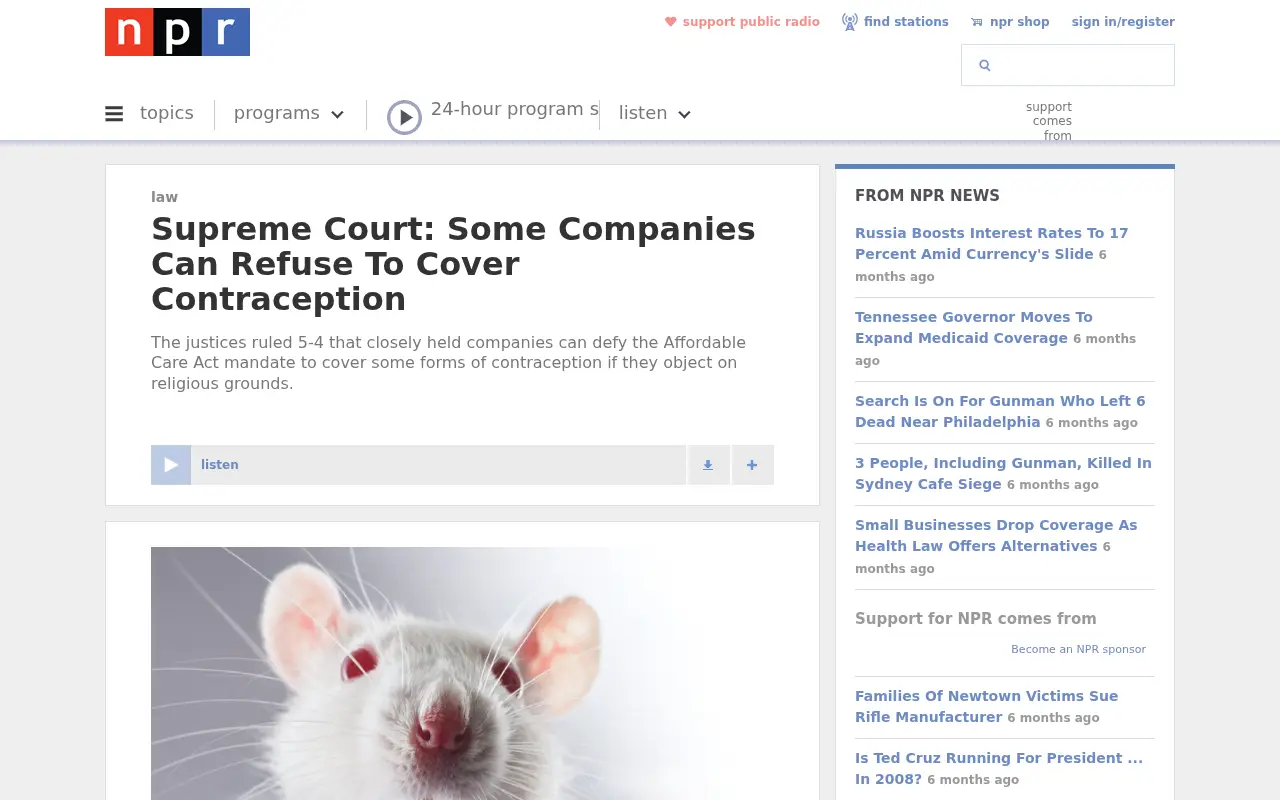Click the FROM NPR NEWS heading

(927, 196)
